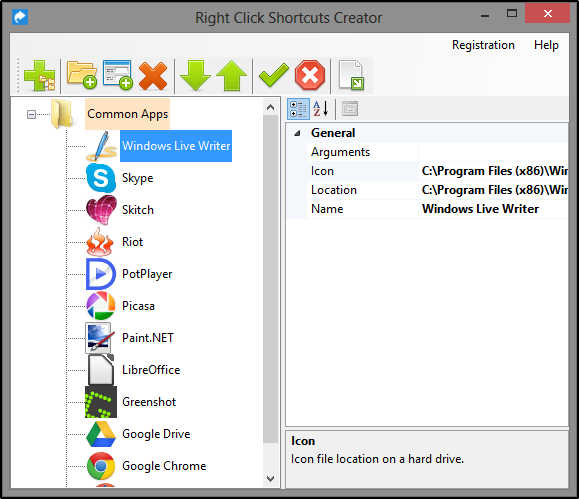
Task: Click the red circle cancel icon
Action: coord(310,75)
